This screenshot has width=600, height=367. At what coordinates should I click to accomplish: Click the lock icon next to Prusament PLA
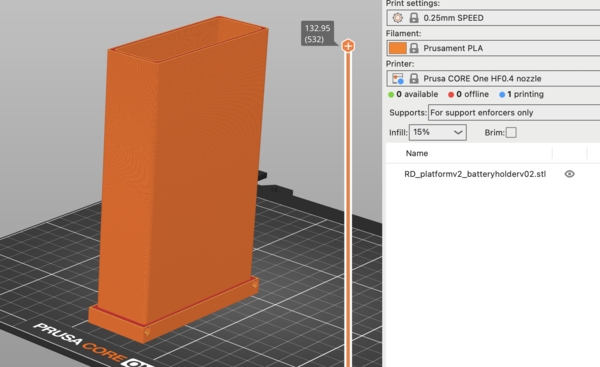coord(414,48)
